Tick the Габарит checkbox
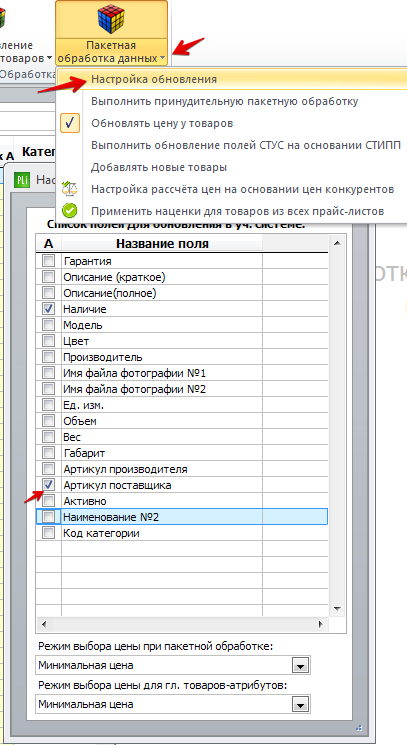The height and width of the screenshot is (745, 407). 48,453
